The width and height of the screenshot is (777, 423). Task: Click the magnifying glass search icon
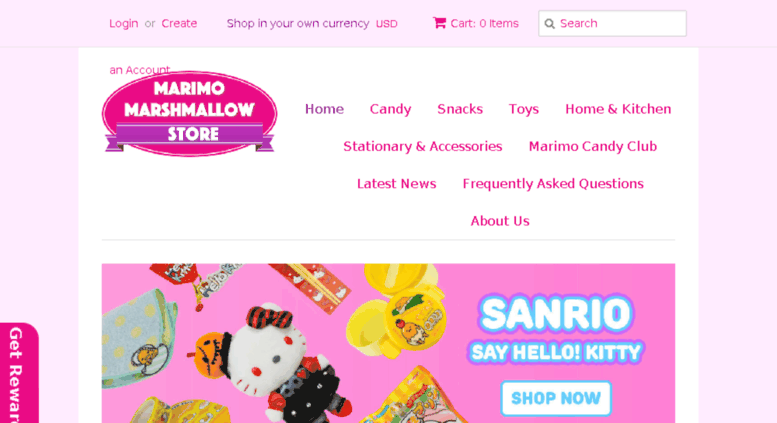point(549,24)
